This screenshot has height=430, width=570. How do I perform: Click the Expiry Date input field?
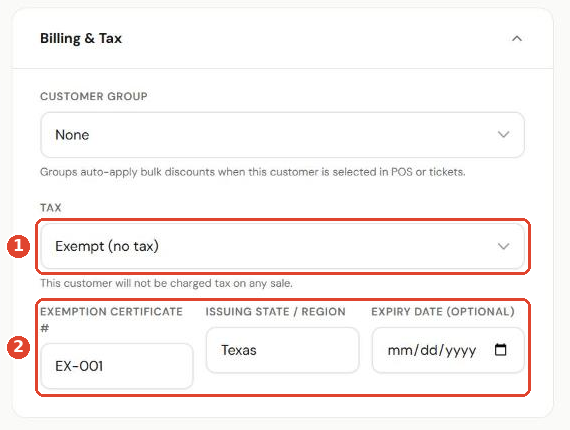(448, 350)
